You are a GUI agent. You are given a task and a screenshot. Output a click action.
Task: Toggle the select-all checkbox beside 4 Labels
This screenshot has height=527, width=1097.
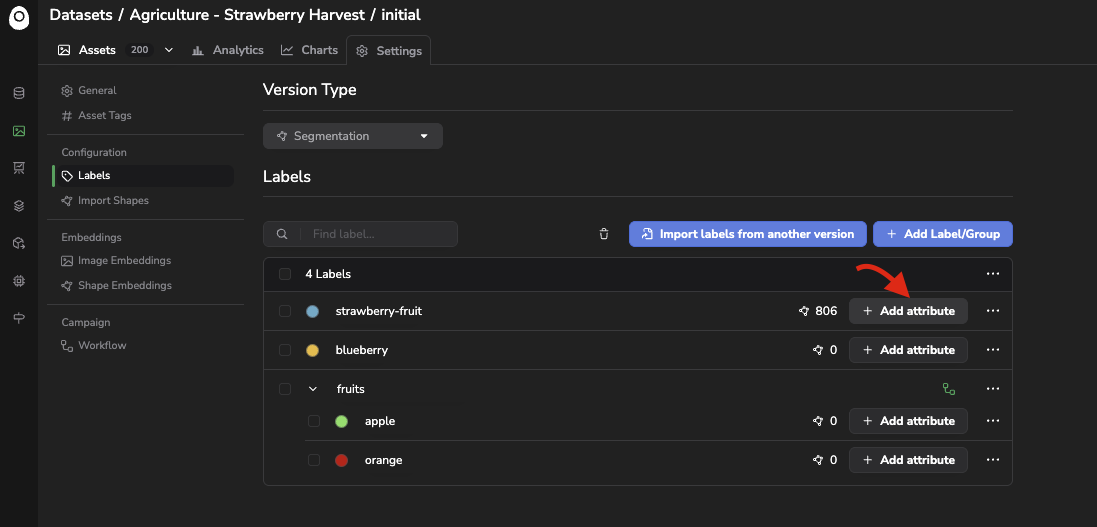pos(285,274)
